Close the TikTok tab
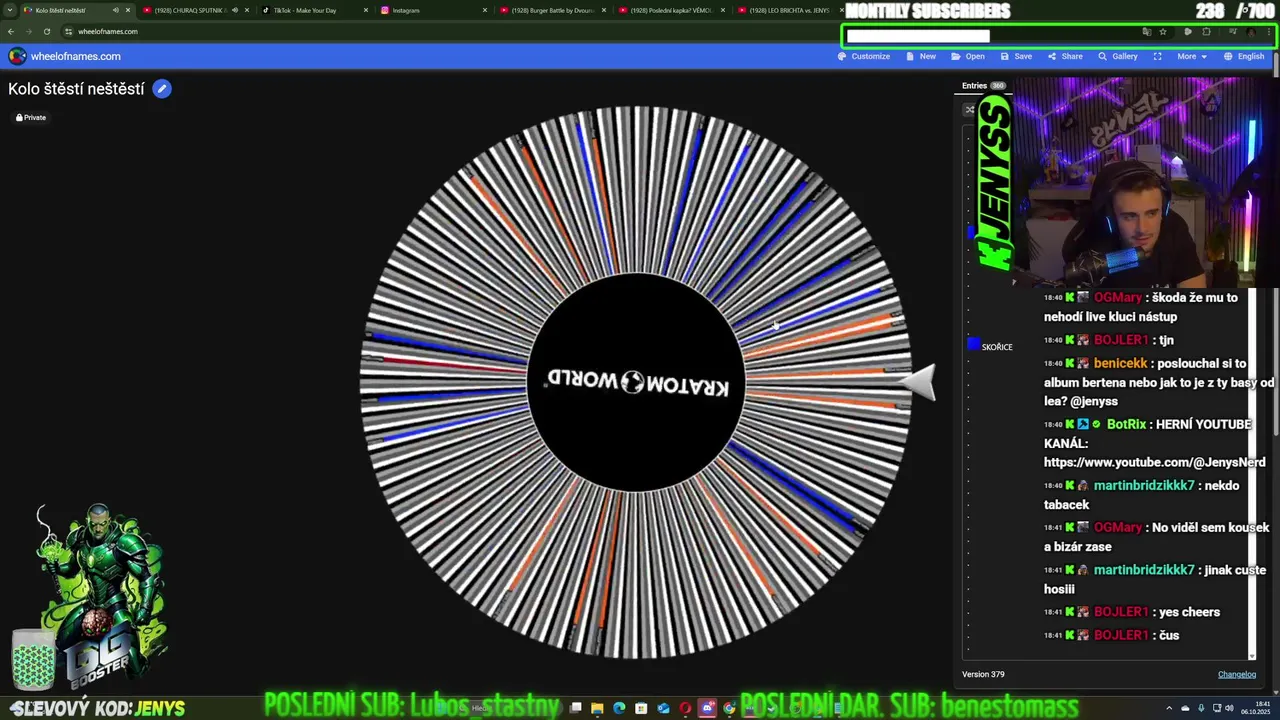 pos(366,10)
